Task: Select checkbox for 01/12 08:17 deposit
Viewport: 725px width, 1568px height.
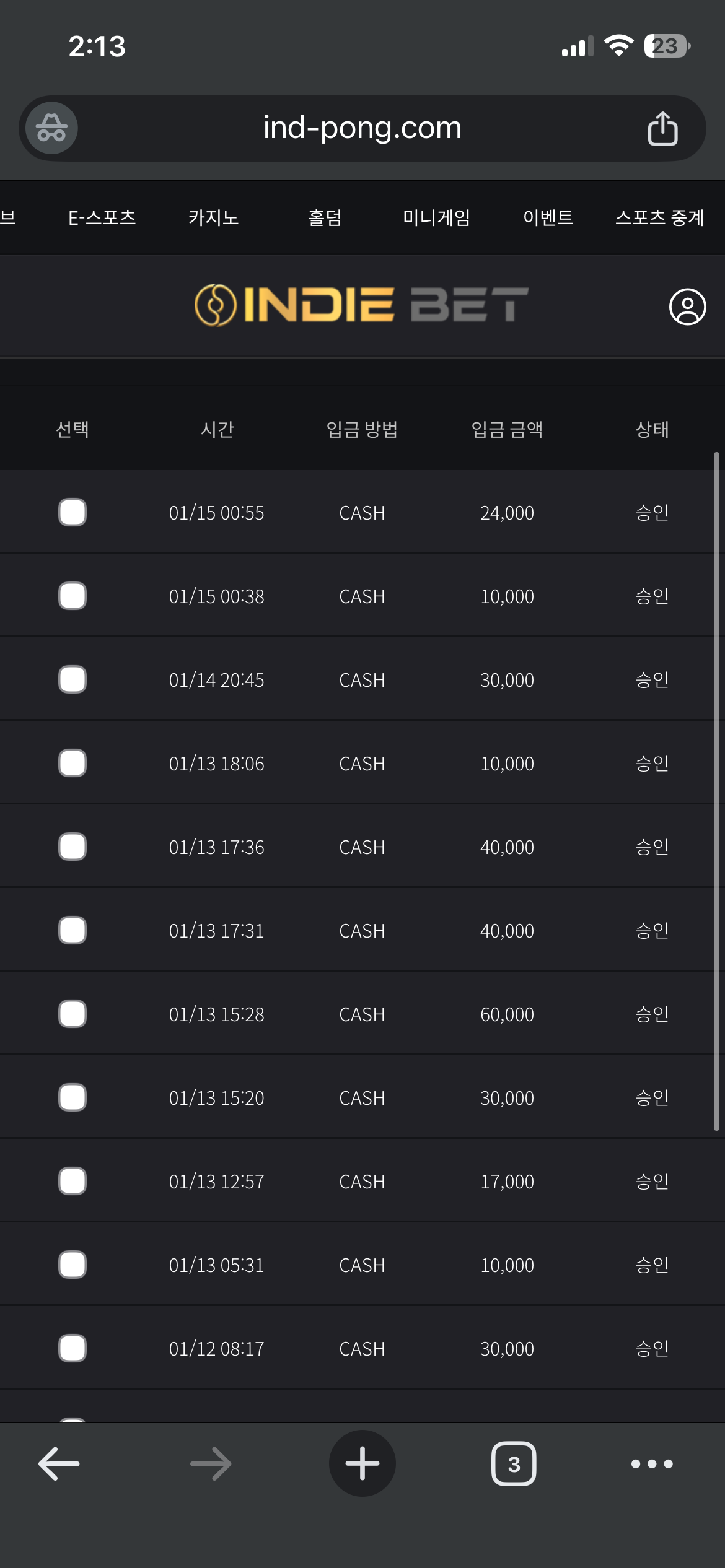Action: pyautogui.click(x=72, y=1348)
